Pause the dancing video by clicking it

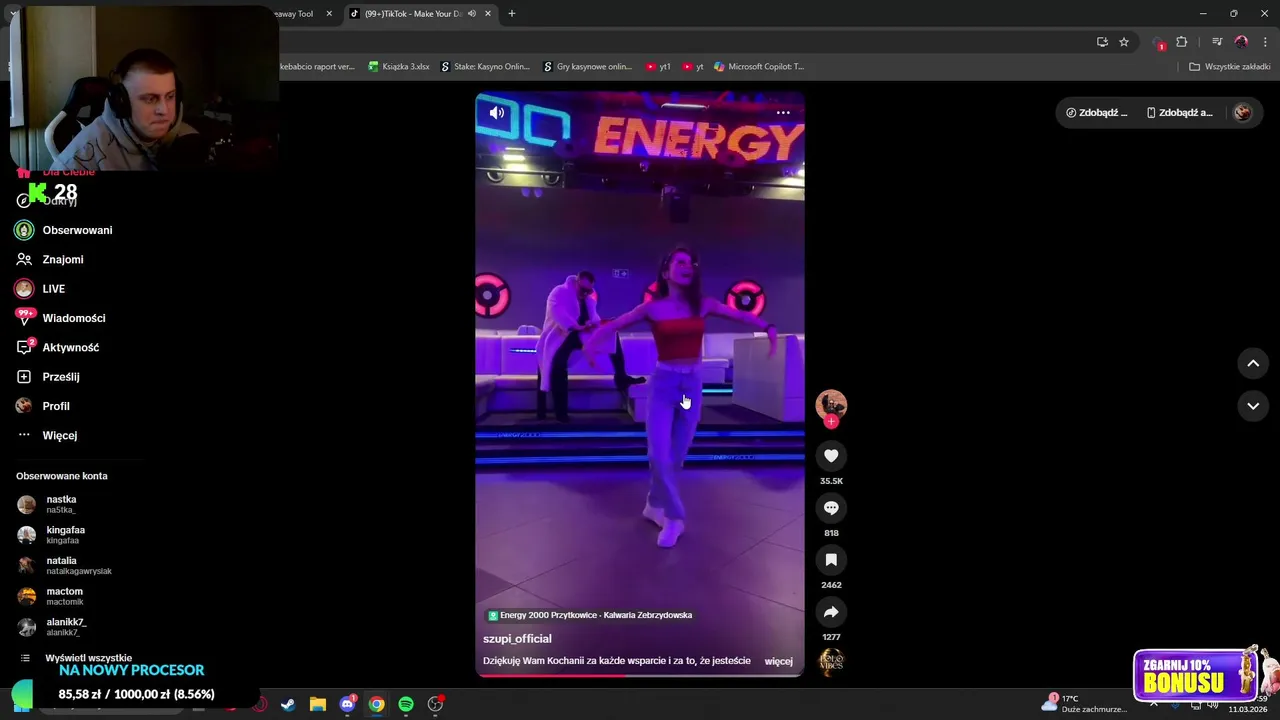pyautogui.click(x=639, y=385)
